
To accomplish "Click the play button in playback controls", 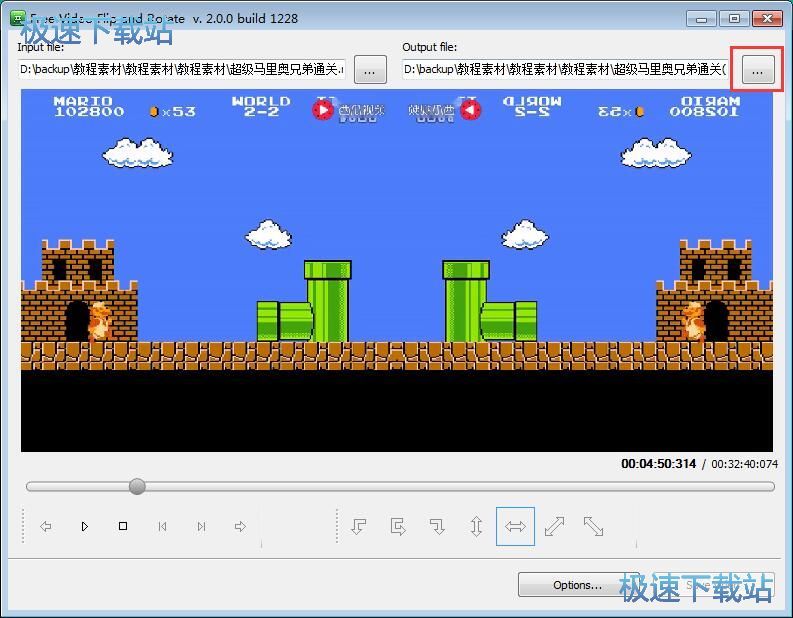I will pyautogui.click(x=84, y=526).
